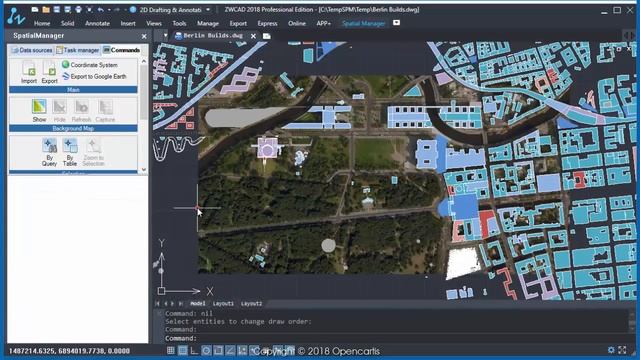Image resolution: width=640 pixels, height=360 pixels.
Task: Jump to last layout tab arrow
Action: tap(181, 304)
